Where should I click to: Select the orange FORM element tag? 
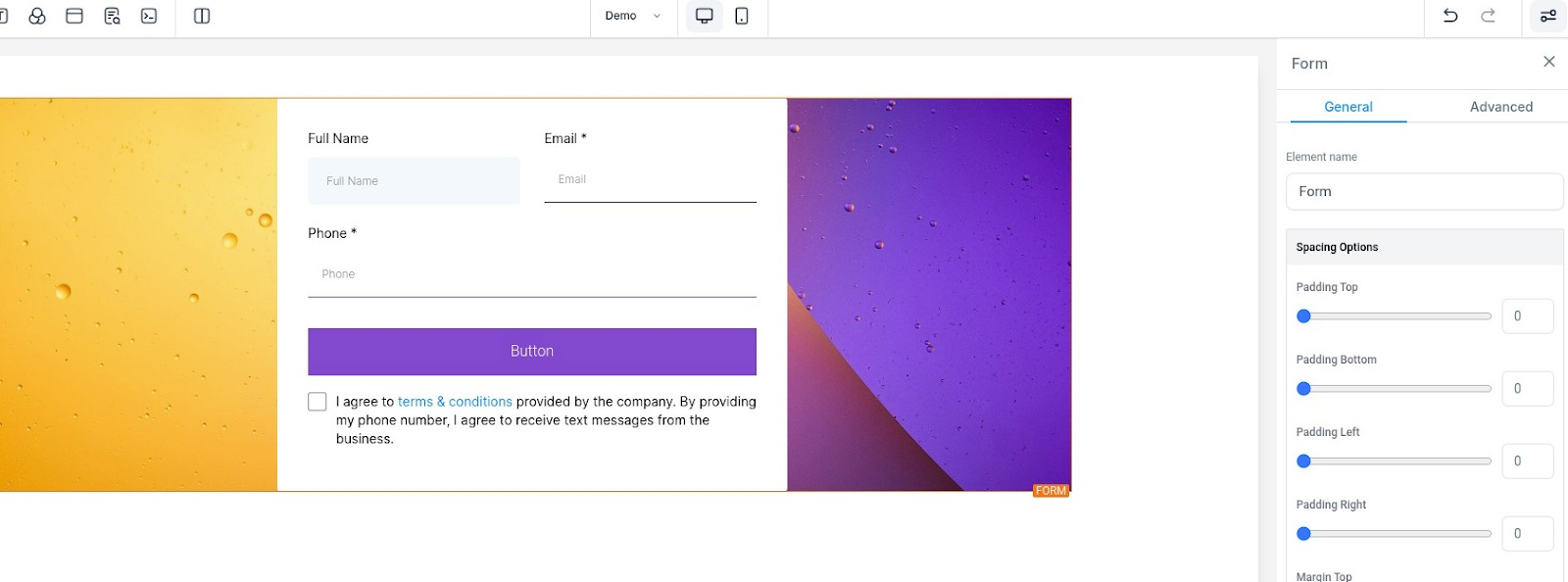point(1051,491)
